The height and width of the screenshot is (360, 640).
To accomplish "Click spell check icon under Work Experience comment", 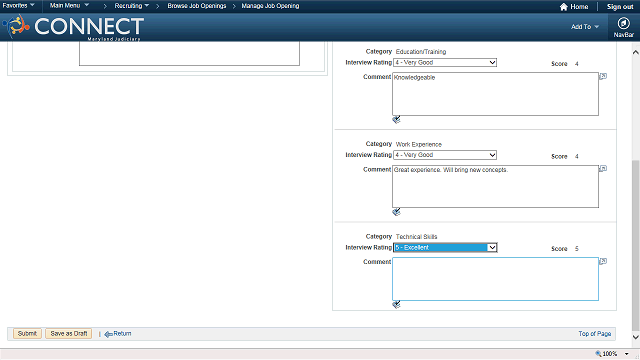I will tap(396, 212).
